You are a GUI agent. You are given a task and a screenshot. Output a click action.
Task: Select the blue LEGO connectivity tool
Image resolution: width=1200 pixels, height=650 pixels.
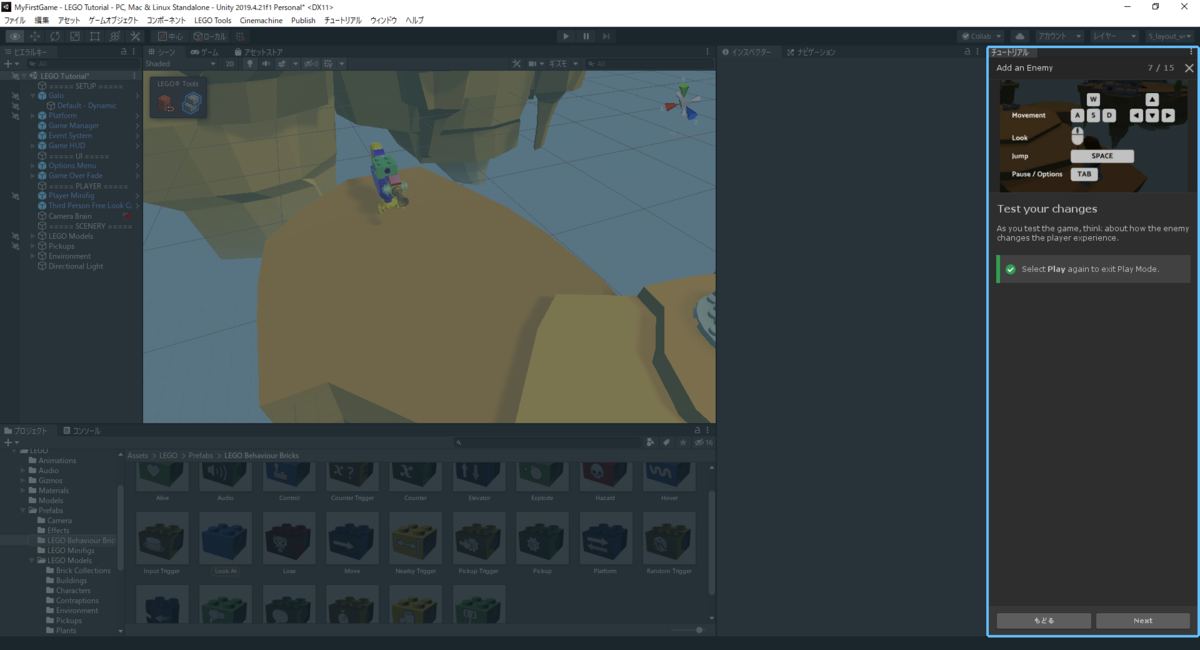pyautogui.click(x=191, y=102)
